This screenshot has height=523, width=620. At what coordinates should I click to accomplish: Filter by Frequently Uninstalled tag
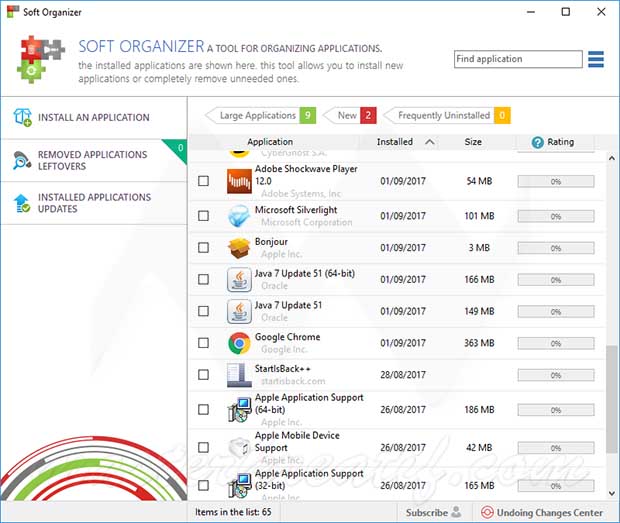tap(447, 115)
